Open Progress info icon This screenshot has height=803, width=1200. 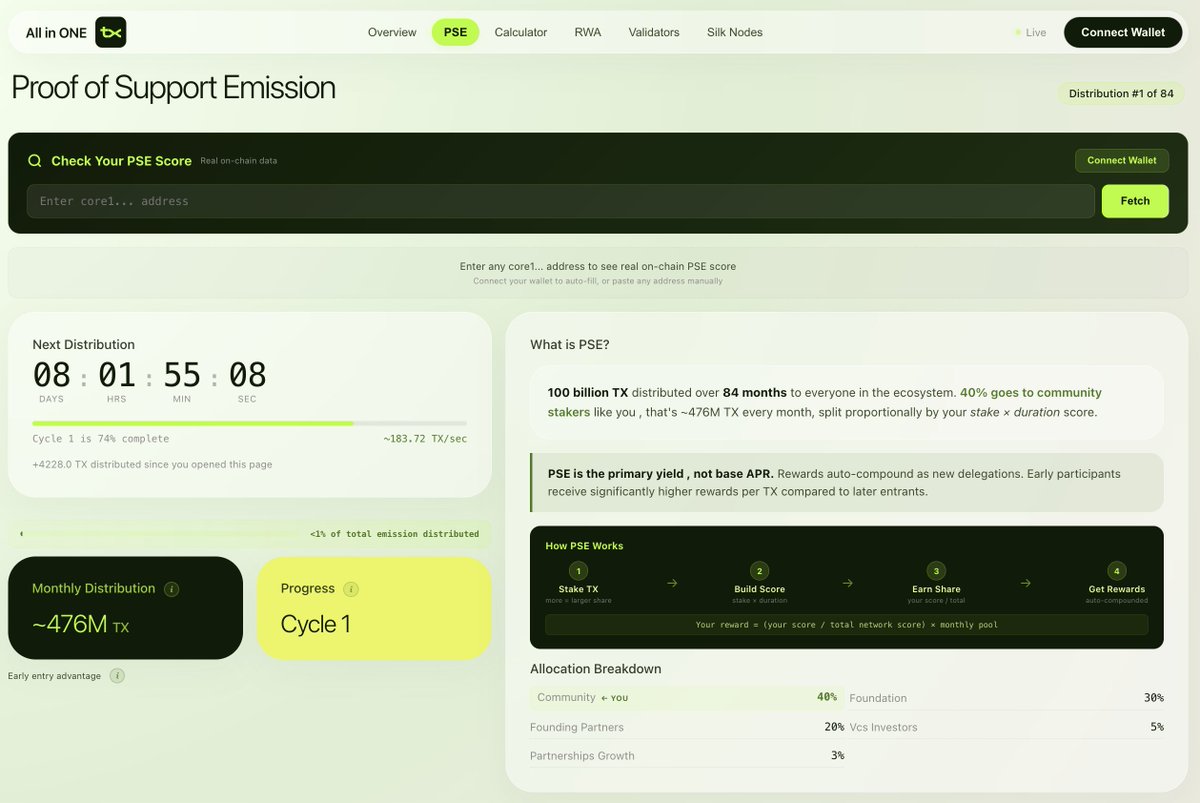[351, 589]
